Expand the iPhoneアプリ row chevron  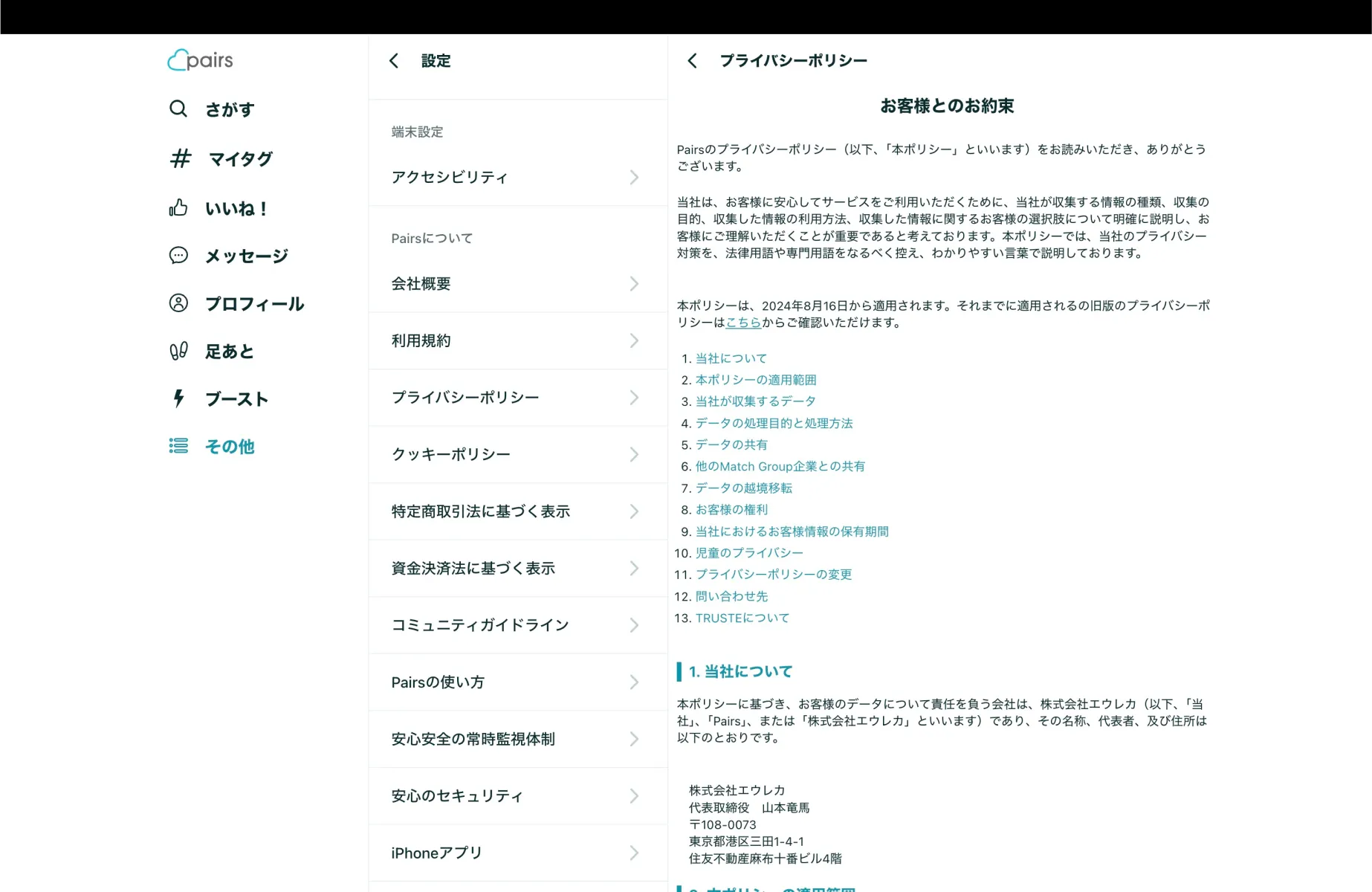(x=634, y=853)
